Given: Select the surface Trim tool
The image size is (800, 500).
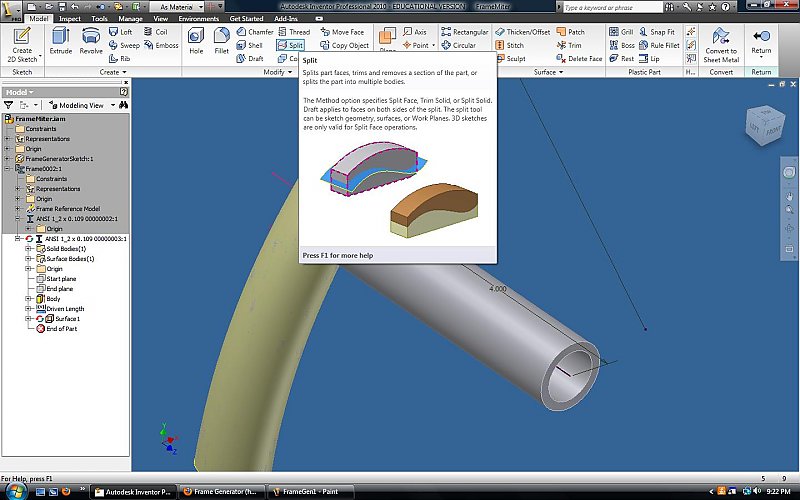Looking at the screenshot, I should click(569, 45).
